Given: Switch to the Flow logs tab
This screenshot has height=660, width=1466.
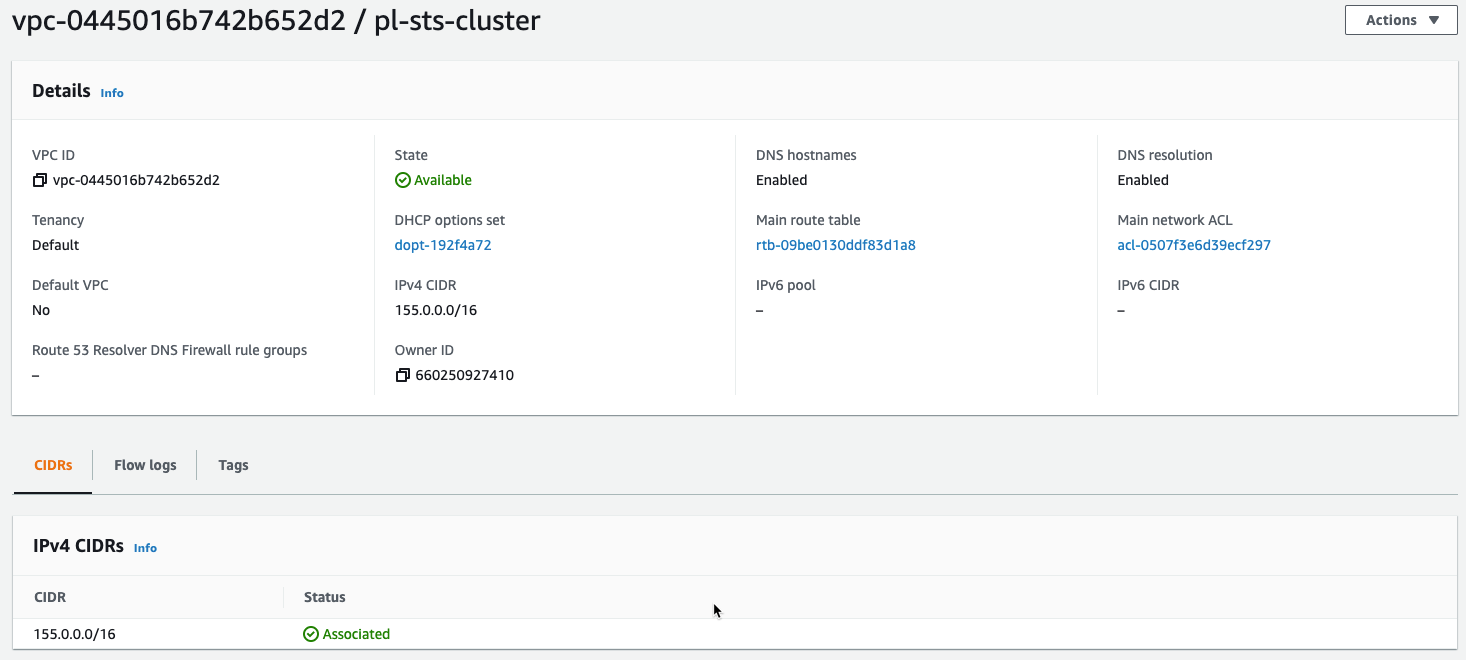Looking at the screenshot, I should click(x=144, y=465).
